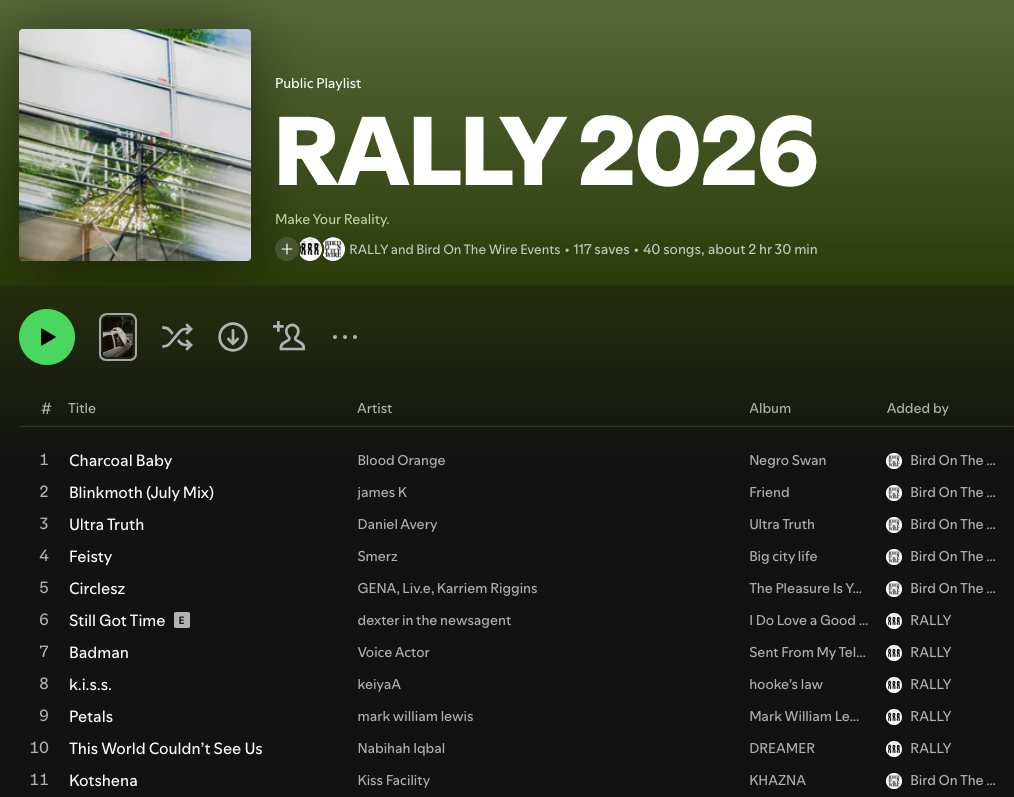Open the album The Pleasure Is Y...
The height and width of the screenshot is (797, 1014).
pos(806,589)
